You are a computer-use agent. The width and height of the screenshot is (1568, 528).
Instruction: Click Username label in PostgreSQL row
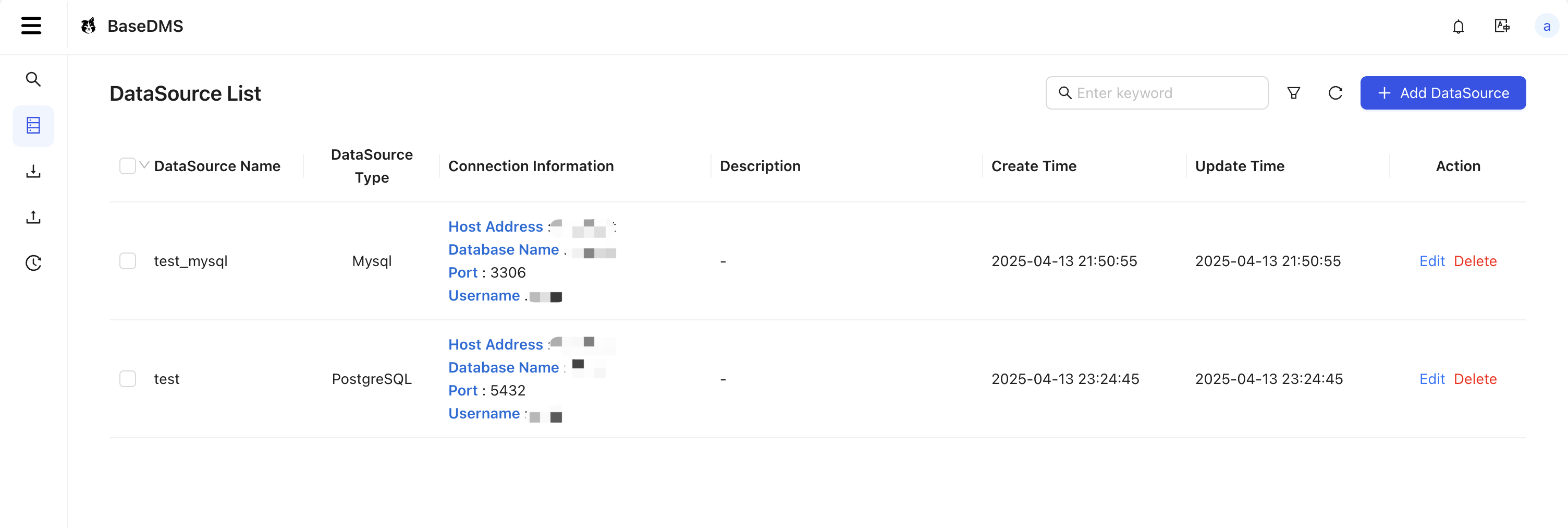click(484, 414)
